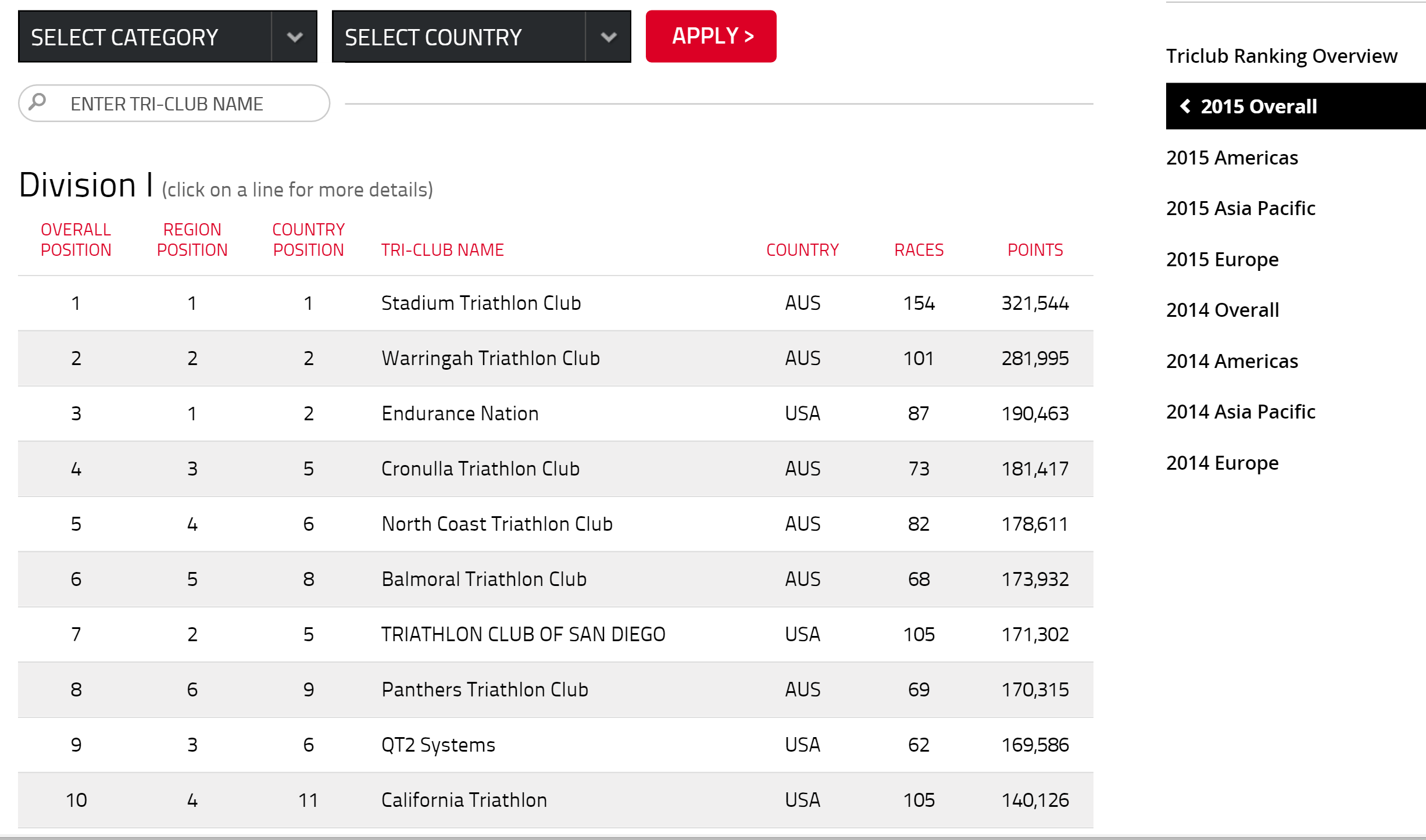Open the 2014 Overall ranking
Viewport: 1426px width, 840px height.
pos(1223,310)
